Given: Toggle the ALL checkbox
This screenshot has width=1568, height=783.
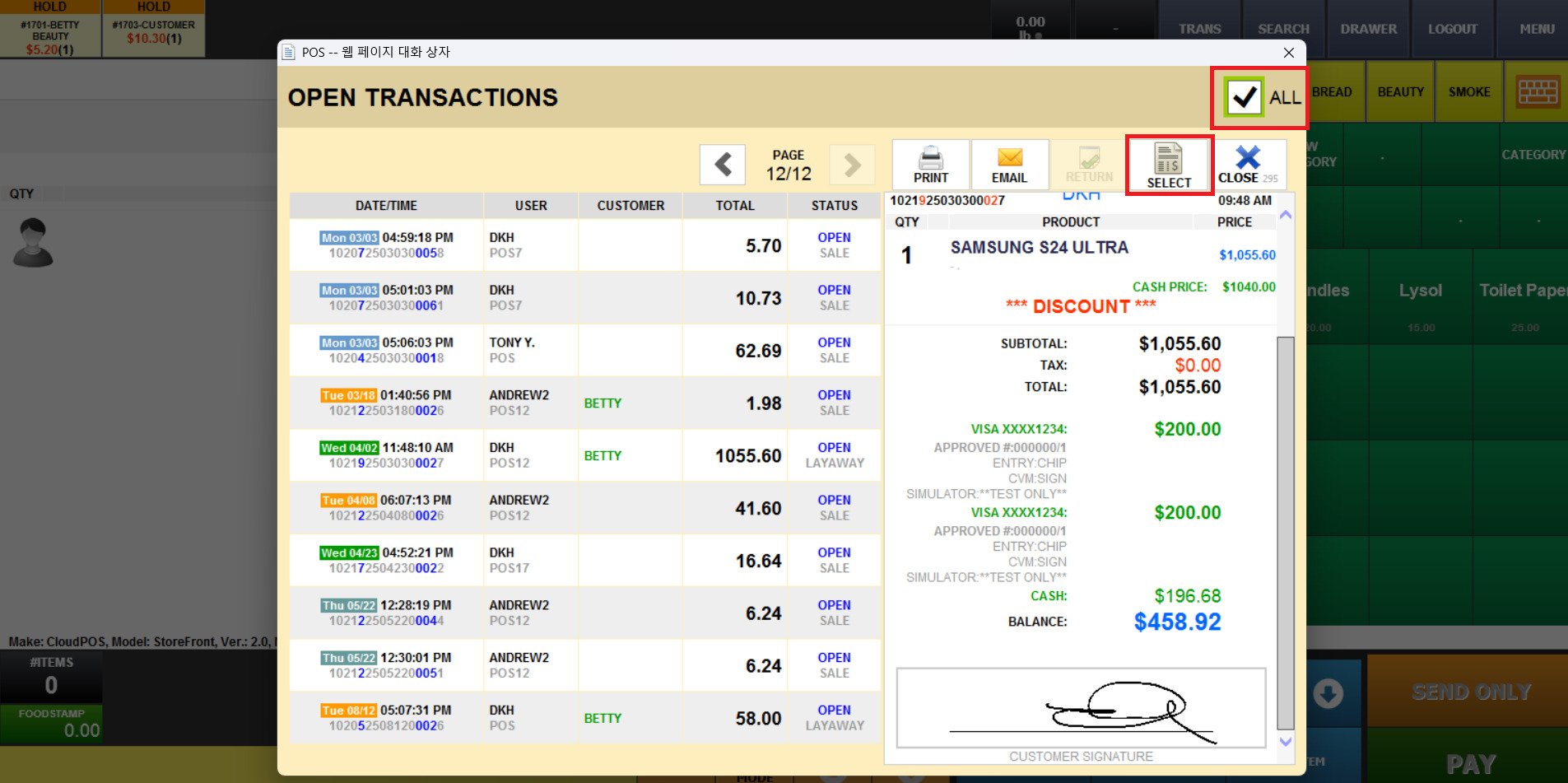Looking at the screenshot, I should (1243, 97).
